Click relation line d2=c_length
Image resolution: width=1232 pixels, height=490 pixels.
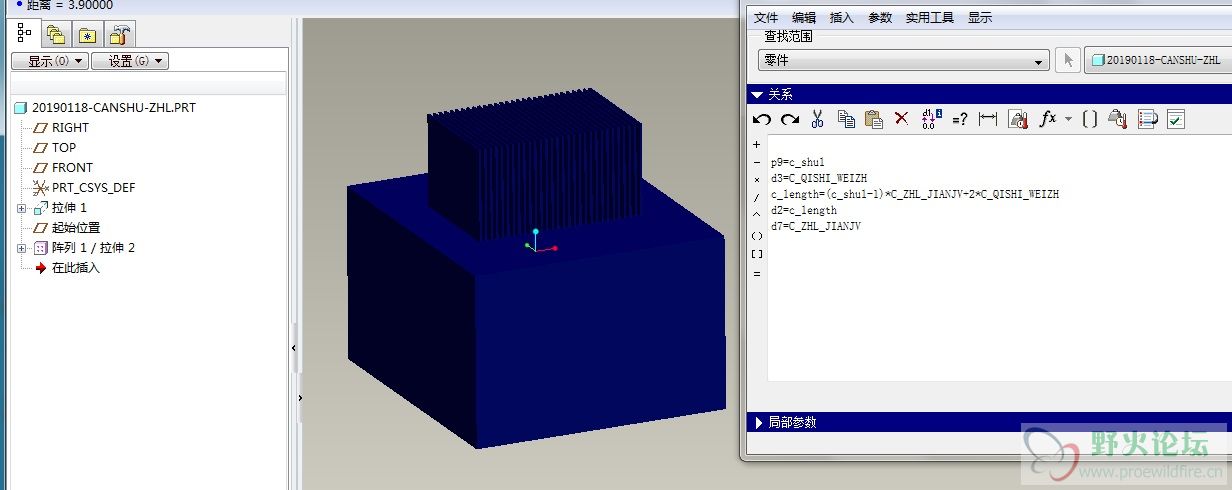803,210
